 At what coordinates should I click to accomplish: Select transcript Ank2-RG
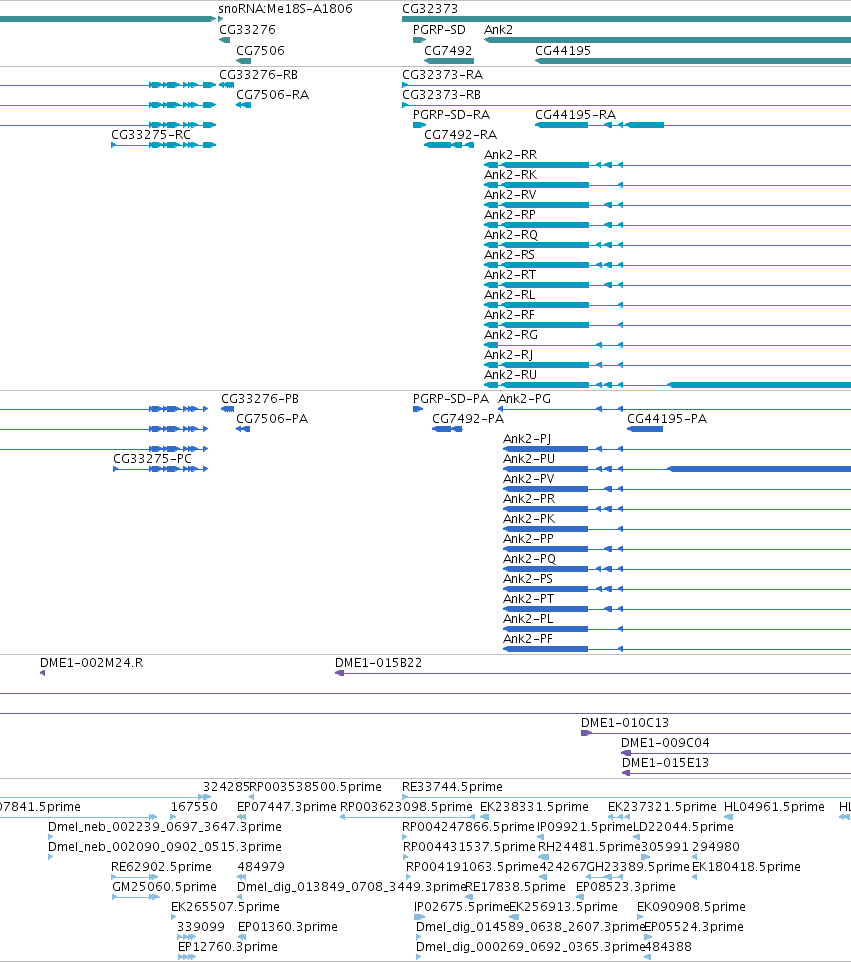click(511, 334)
